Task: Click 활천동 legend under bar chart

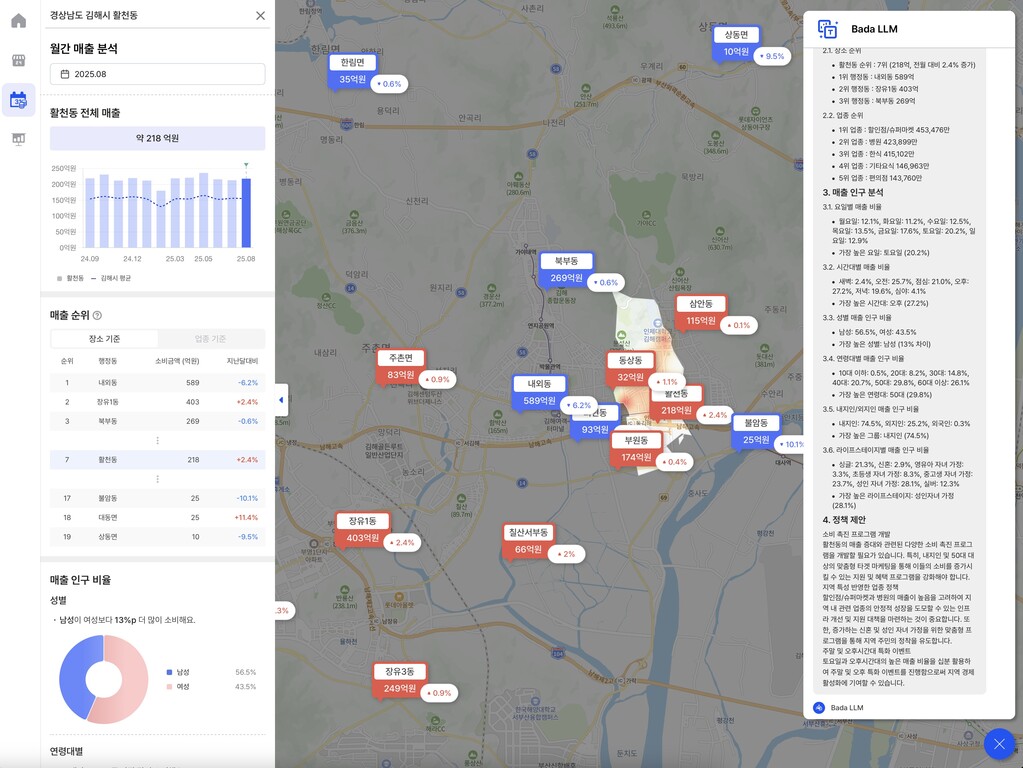Action: tap(70, 278)
